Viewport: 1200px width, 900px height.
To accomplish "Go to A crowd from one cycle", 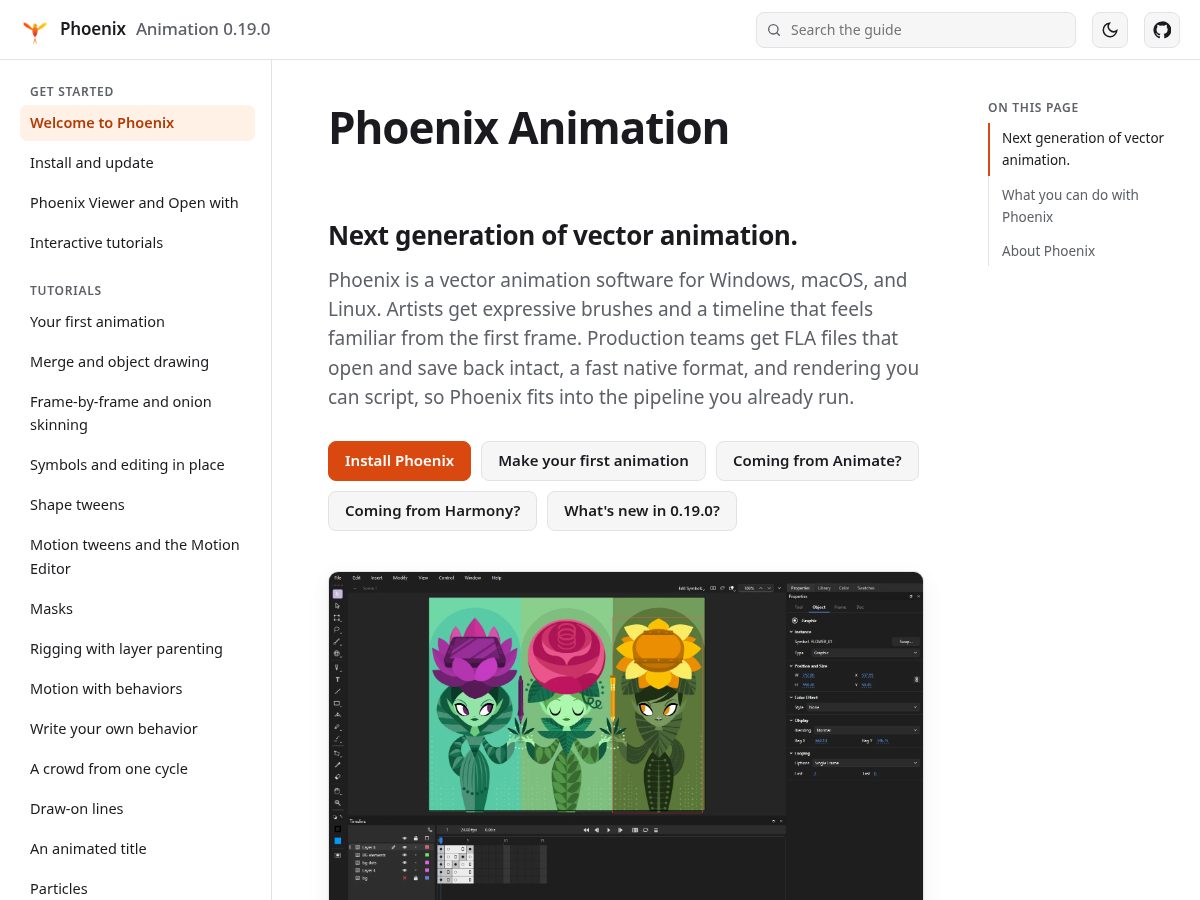I will (x=137, y=769).
